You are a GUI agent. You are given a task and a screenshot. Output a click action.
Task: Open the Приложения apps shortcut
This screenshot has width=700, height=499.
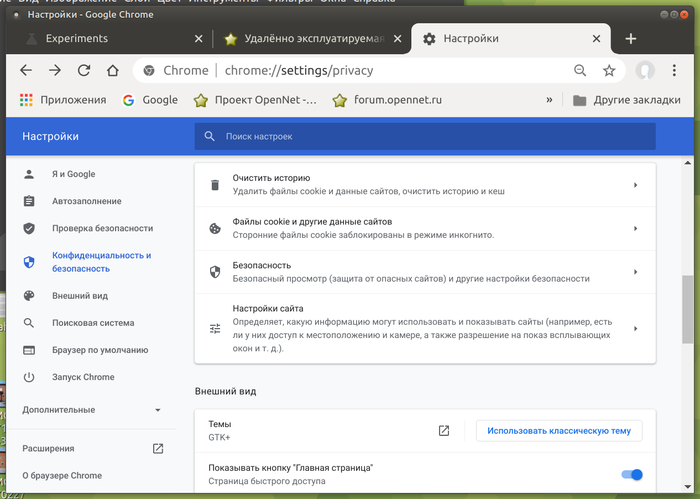[63, 100]
